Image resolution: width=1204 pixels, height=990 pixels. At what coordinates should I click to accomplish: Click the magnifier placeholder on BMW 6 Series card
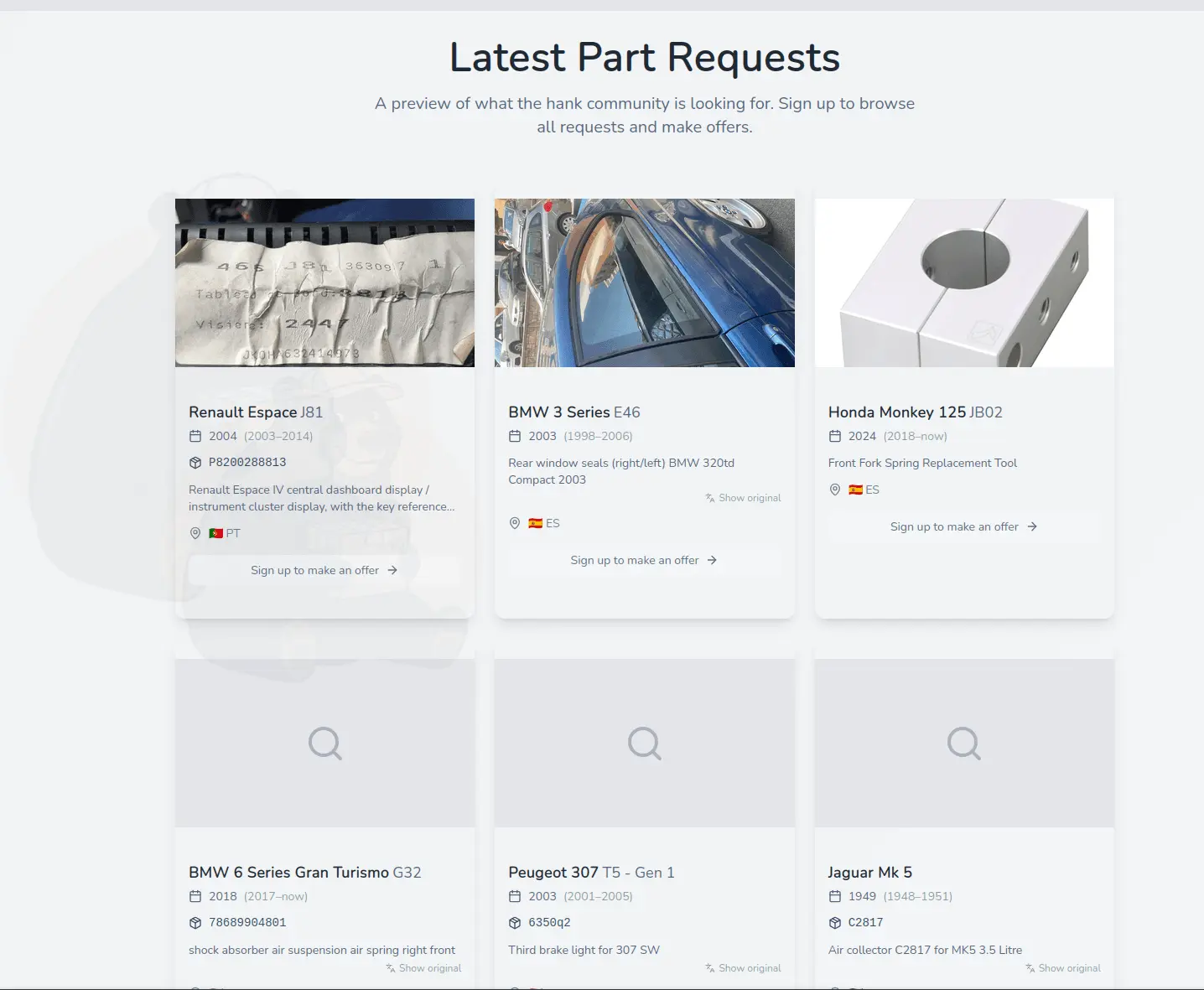point(324,743)
